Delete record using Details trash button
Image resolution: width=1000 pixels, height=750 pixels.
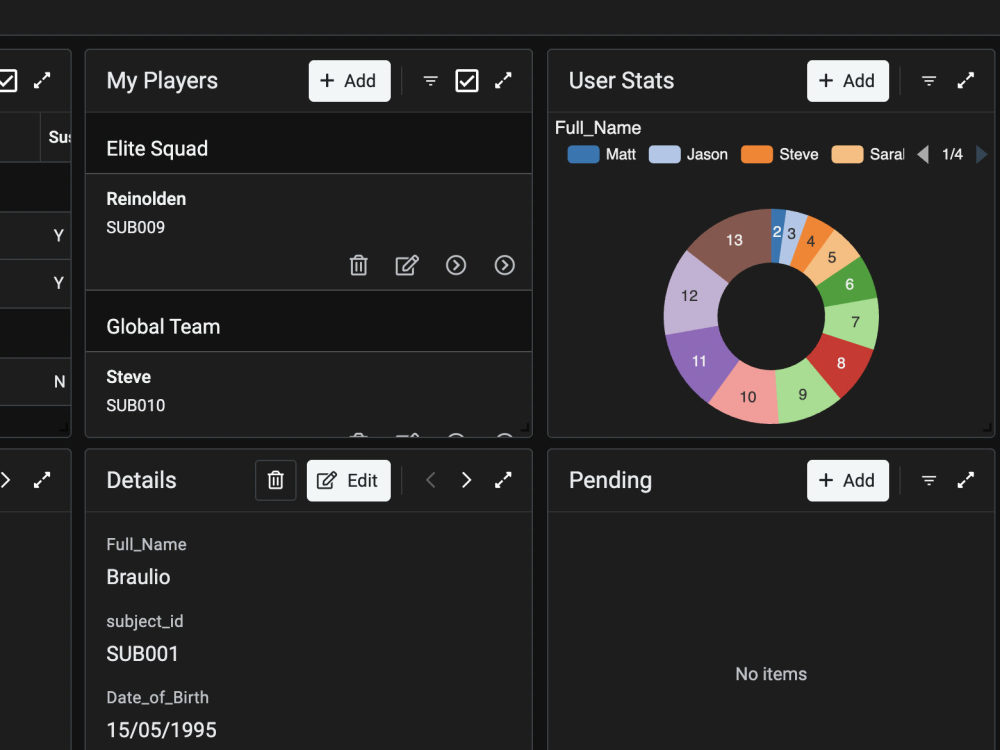tap(276, 480)
